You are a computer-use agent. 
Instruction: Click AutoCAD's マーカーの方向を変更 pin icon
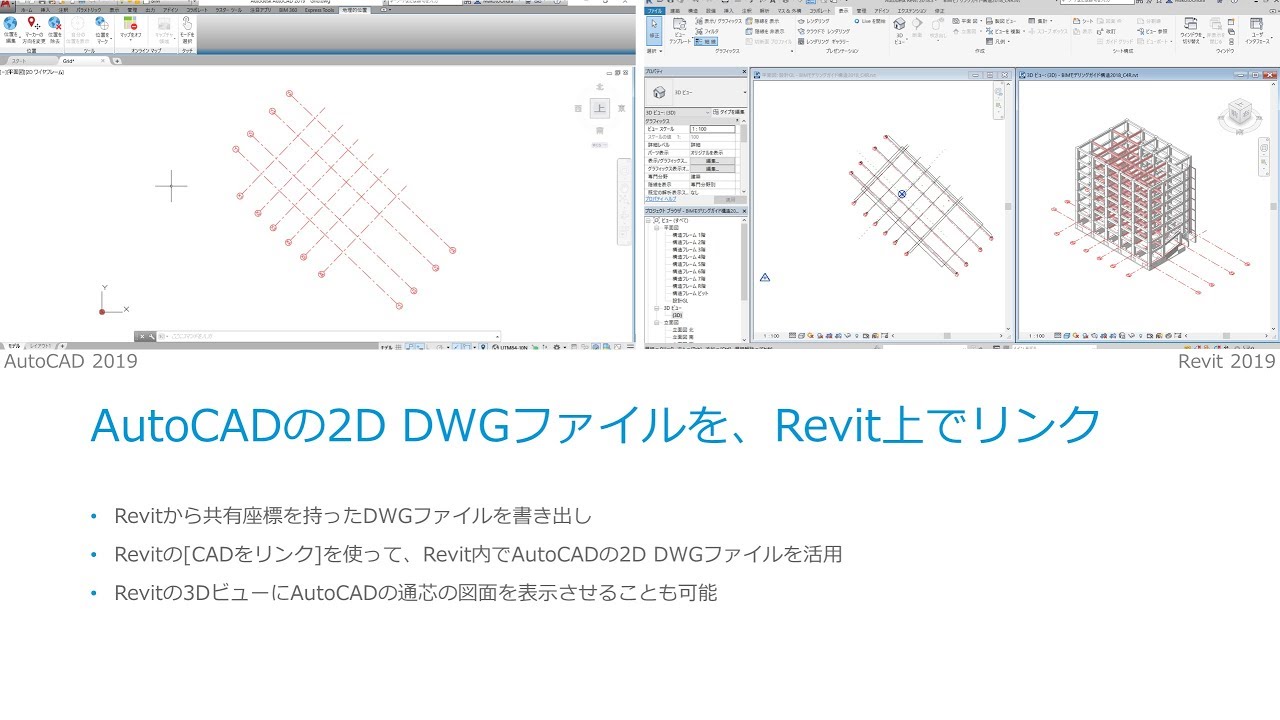33,28
